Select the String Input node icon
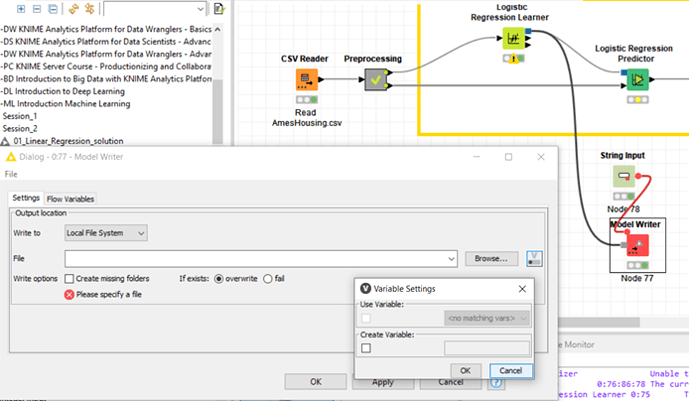 tap(624, 176)
